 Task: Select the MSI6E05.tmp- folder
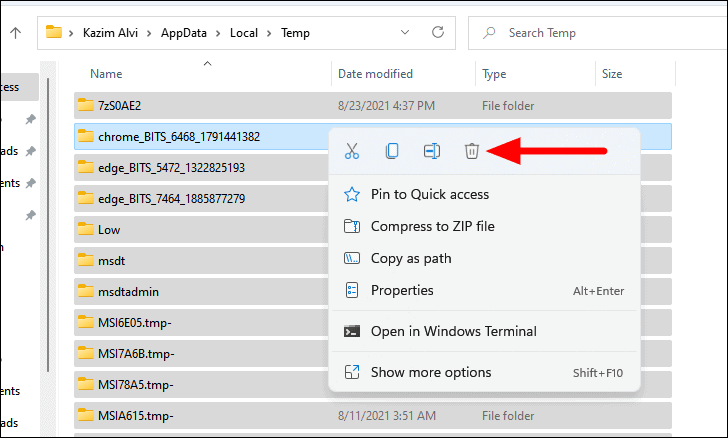click(201, 323)
